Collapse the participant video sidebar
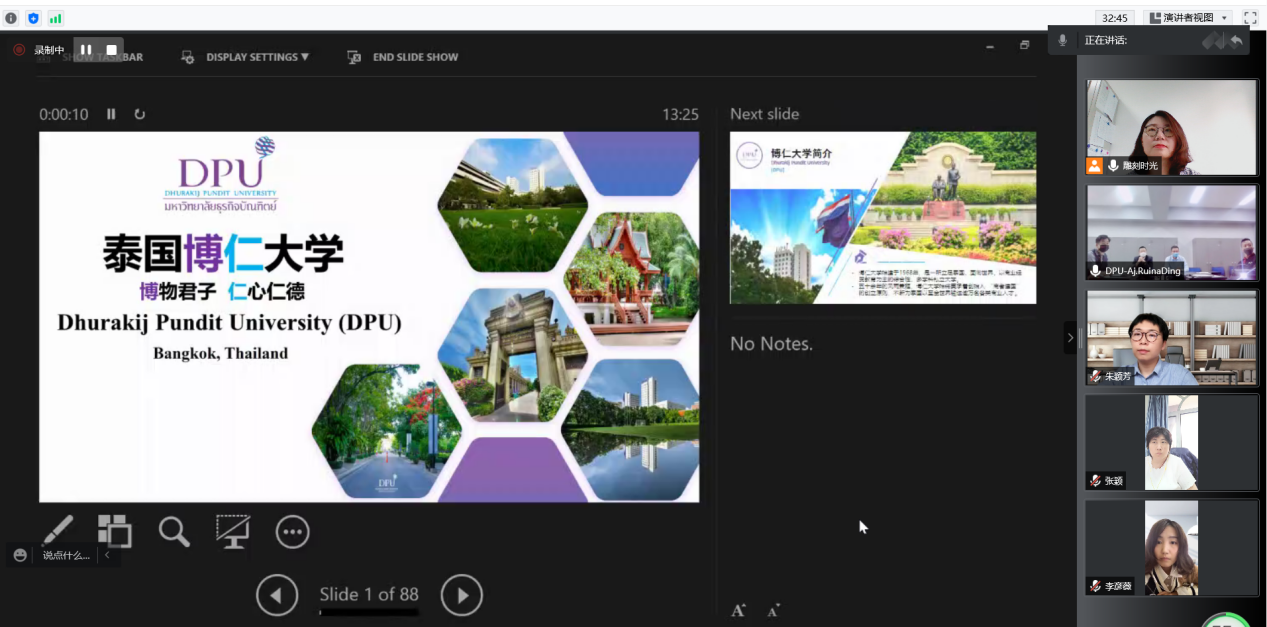 click(1070, 337)
